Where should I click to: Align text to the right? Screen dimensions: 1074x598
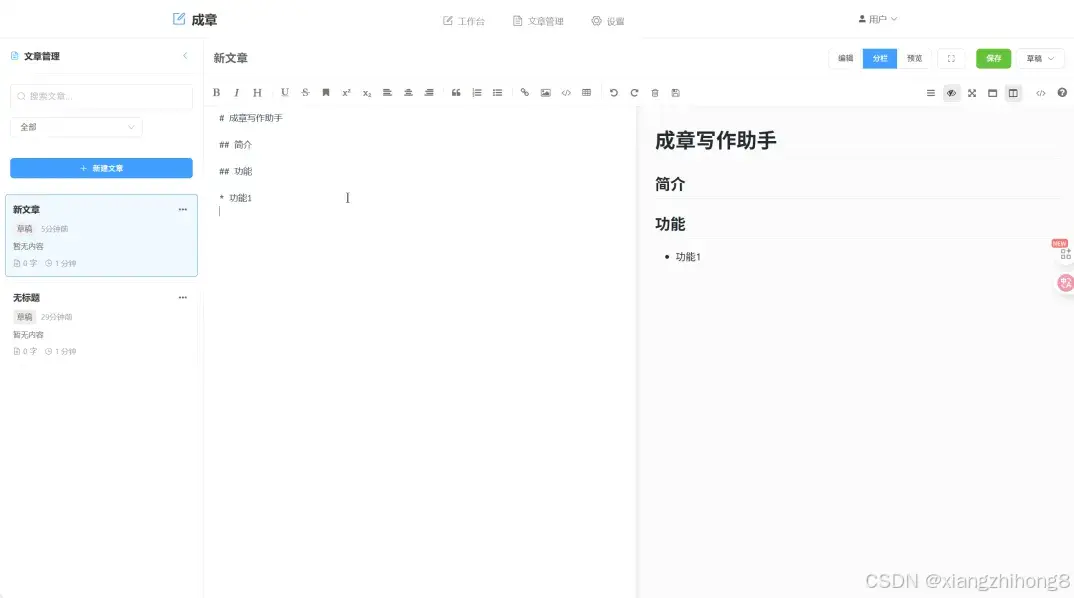[x=429, y=92]
